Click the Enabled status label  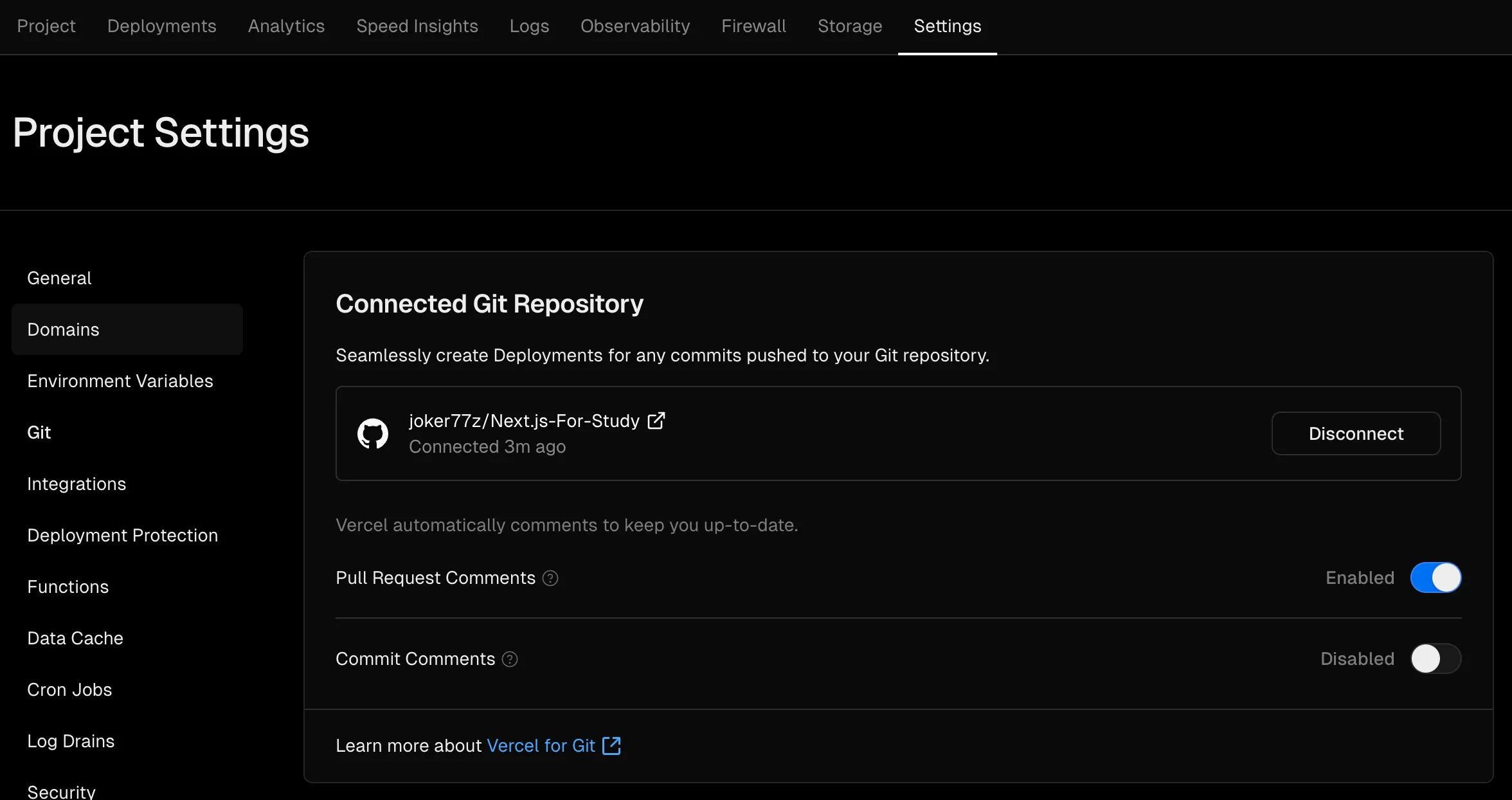pyautogui.click(x=1360, y=577)
